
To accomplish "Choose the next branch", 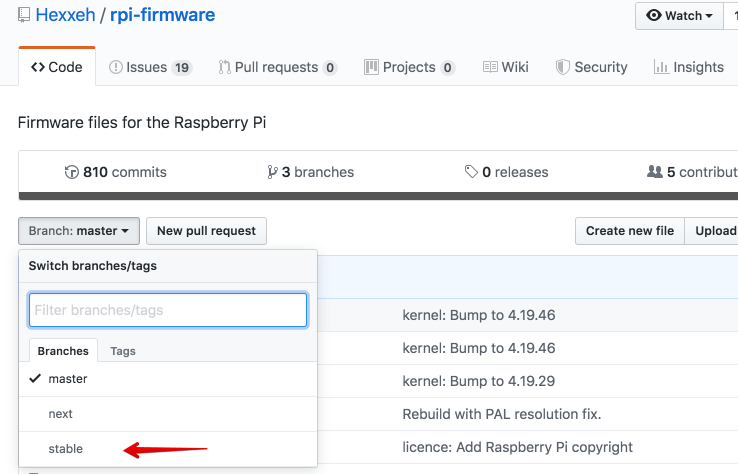I will (x=168, y=414).
